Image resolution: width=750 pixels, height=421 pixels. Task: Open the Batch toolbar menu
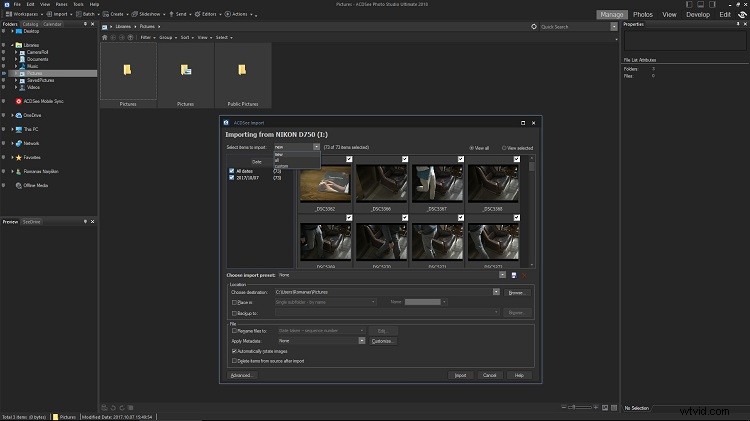tap(88, 14)
